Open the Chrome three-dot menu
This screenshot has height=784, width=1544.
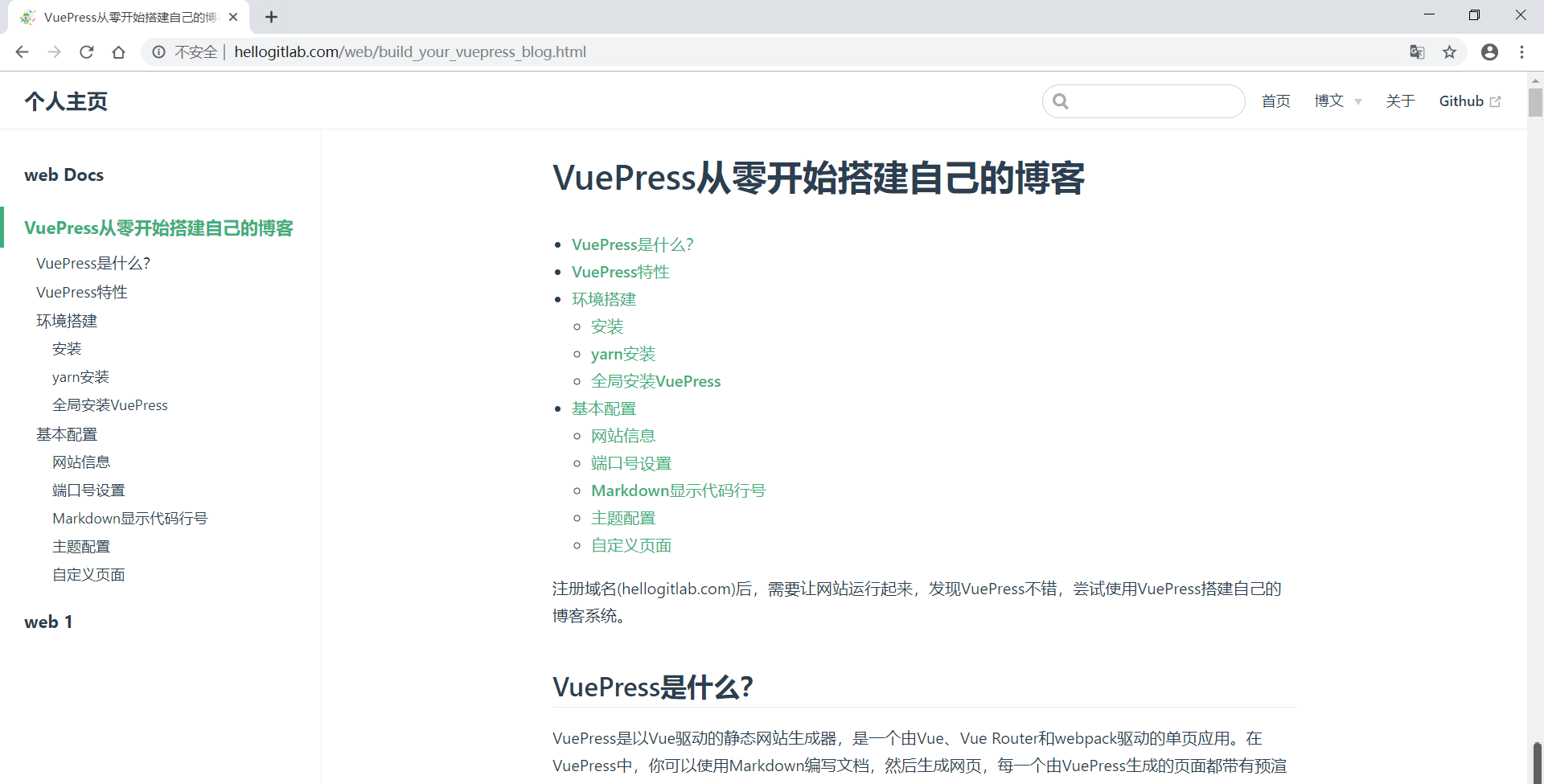[1521, 52]
